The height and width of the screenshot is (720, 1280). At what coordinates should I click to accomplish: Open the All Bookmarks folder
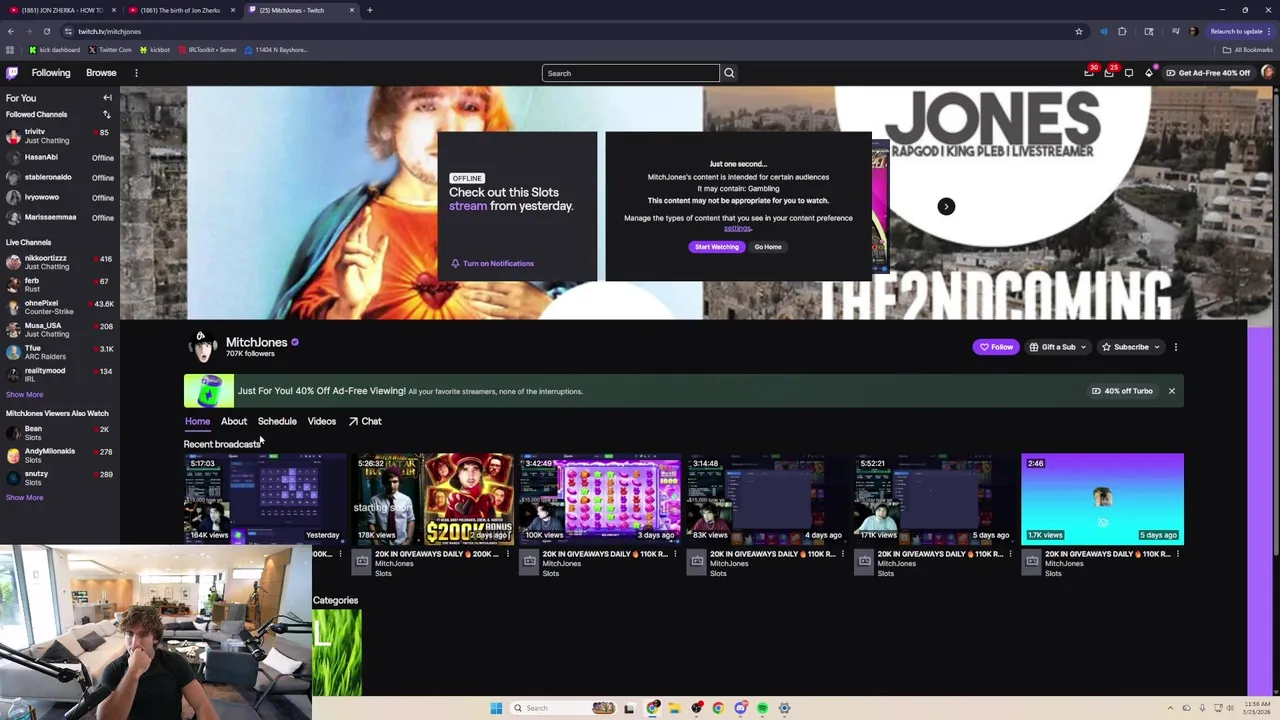click(1248, 50)
